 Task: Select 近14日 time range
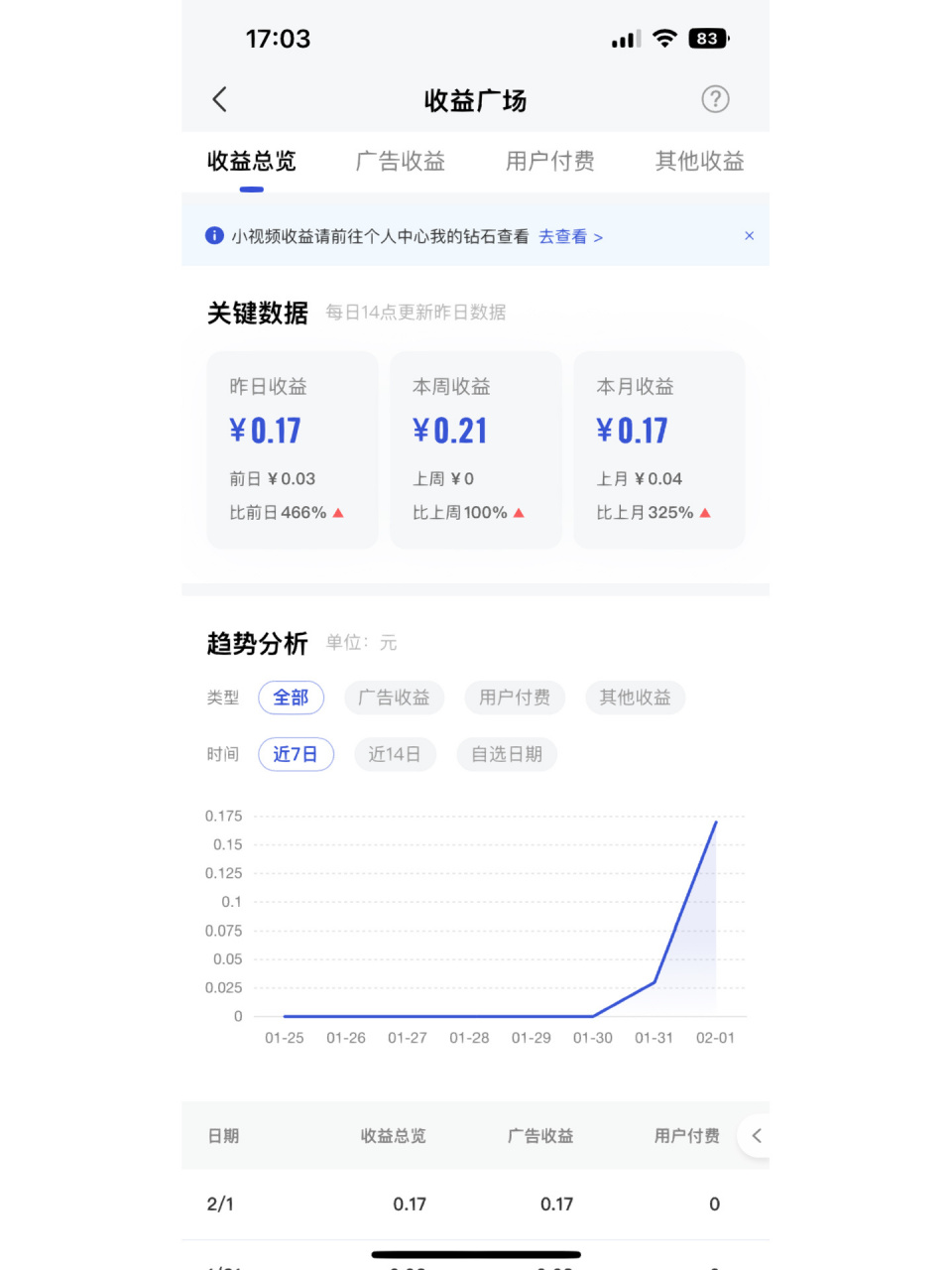395,754
